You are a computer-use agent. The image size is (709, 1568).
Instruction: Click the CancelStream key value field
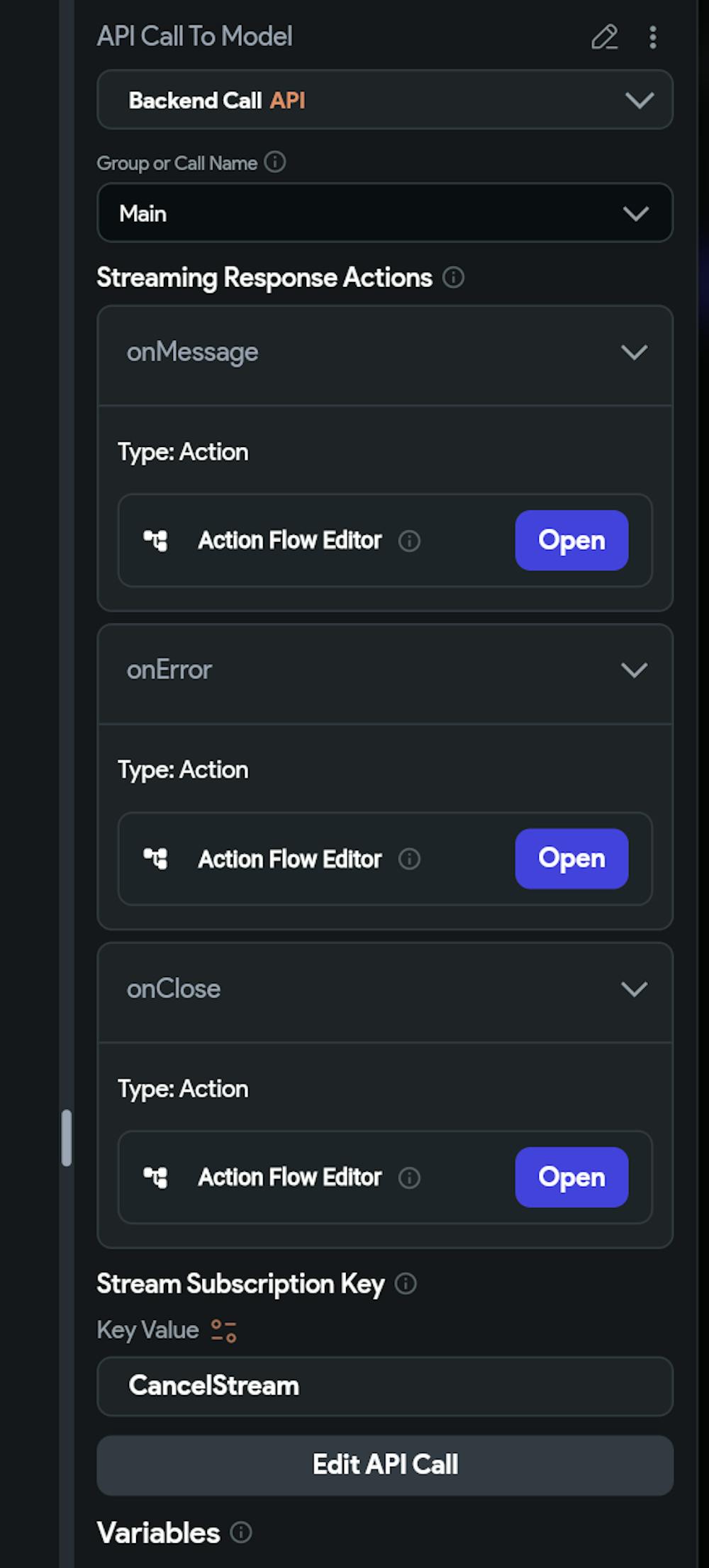385,1386
